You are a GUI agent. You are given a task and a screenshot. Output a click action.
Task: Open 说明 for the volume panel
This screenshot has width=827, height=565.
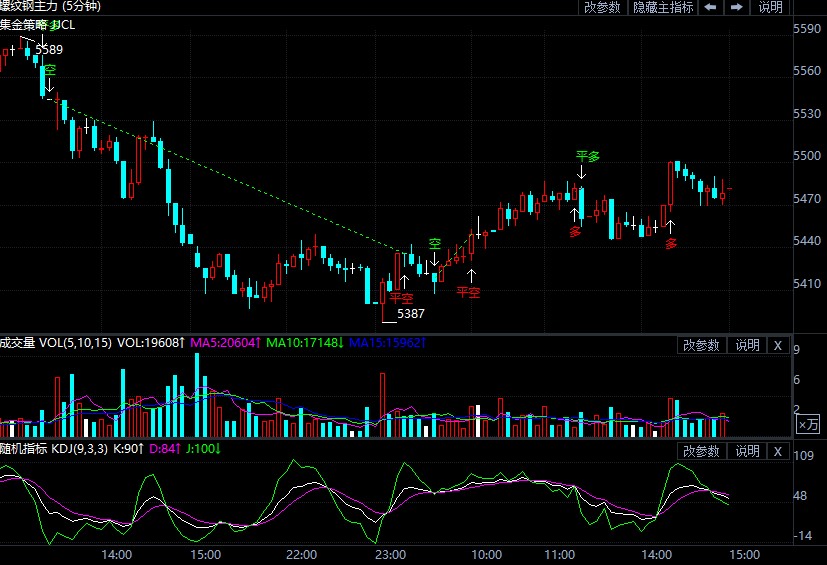point(747,345)
